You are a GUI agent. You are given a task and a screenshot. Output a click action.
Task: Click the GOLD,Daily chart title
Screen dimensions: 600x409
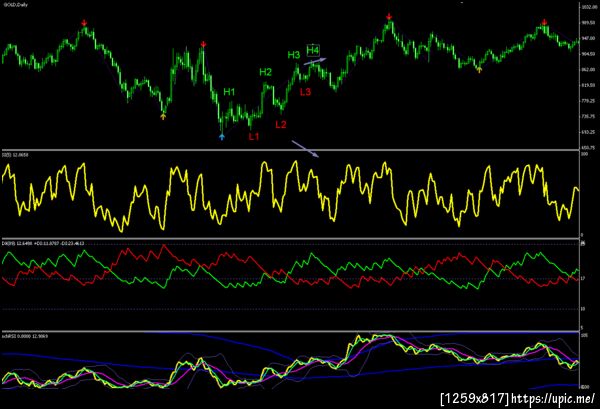(16, 5)
